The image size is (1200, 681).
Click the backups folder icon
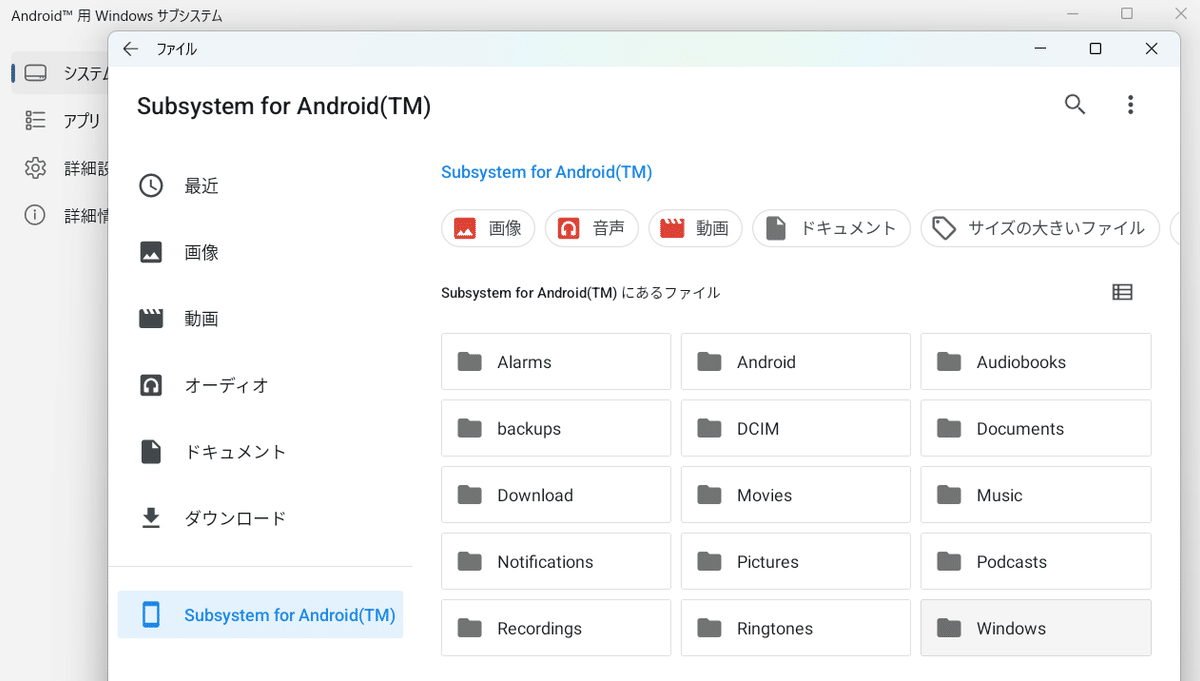[x=469, y=428]
